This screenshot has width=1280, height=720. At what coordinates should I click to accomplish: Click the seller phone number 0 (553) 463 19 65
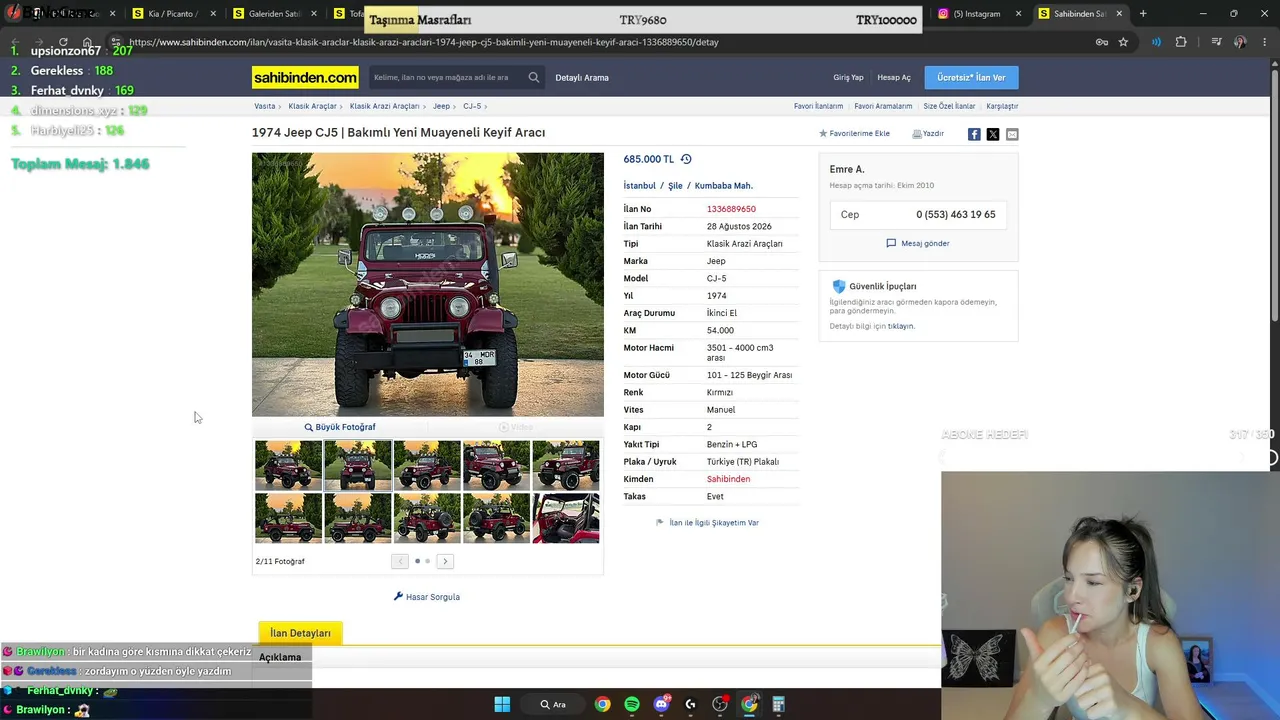[956, 214]
